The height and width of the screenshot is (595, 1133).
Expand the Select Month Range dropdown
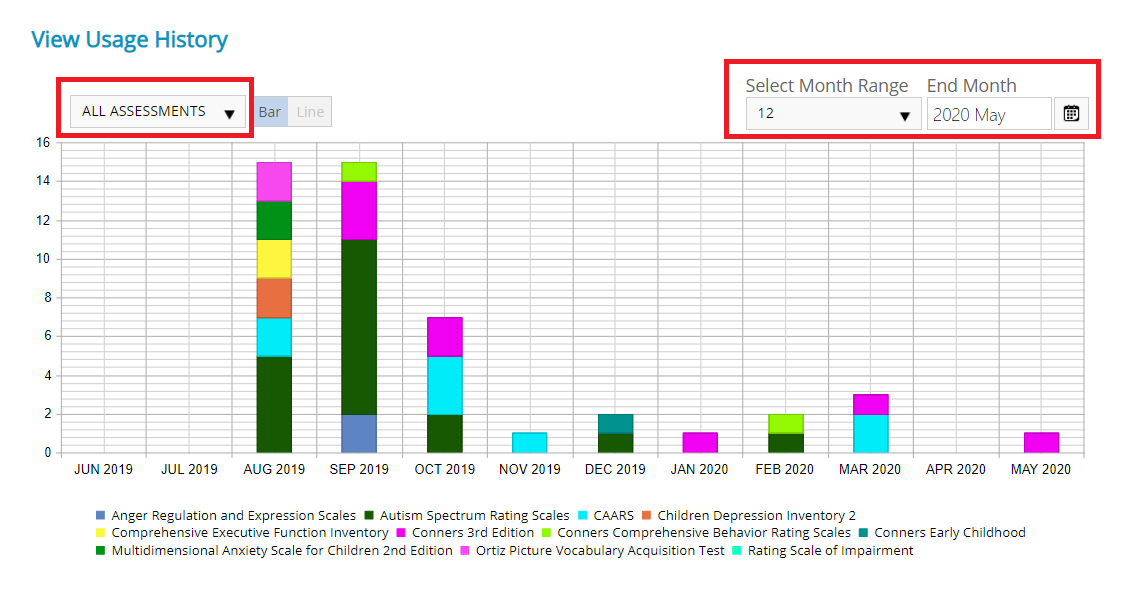click(x=833, y=114)
